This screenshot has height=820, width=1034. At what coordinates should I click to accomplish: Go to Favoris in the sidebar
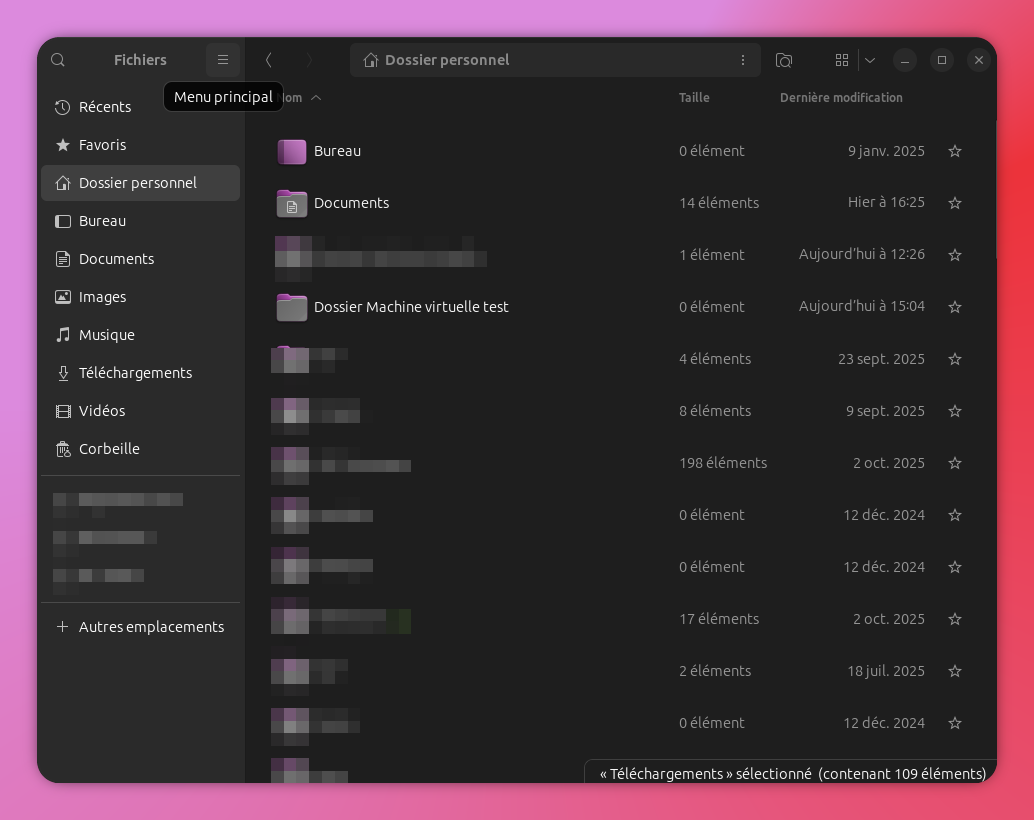click(x=102, y=145)
